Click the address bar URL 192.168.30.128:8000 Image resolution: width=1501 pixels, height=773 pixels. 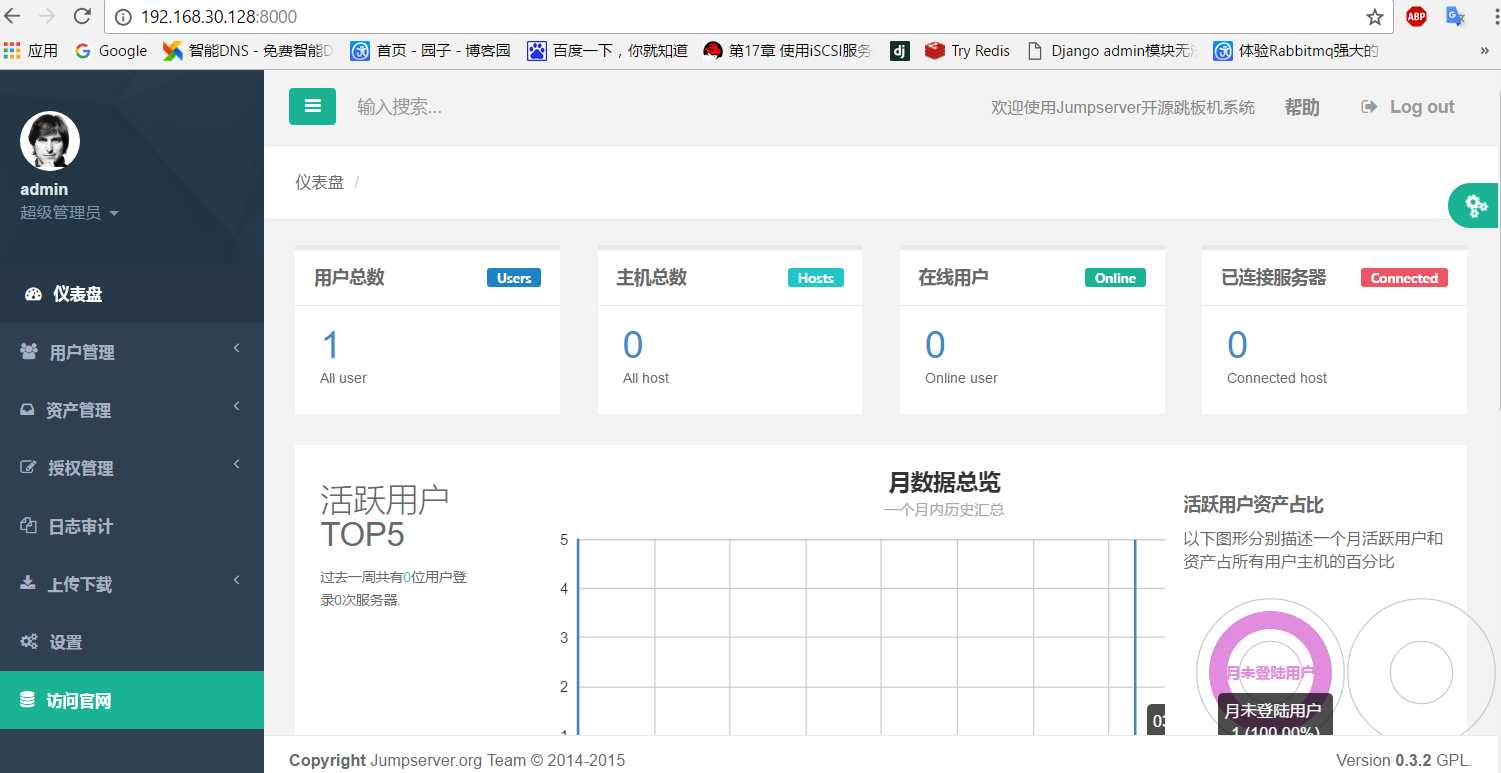(x=219, y=17)
